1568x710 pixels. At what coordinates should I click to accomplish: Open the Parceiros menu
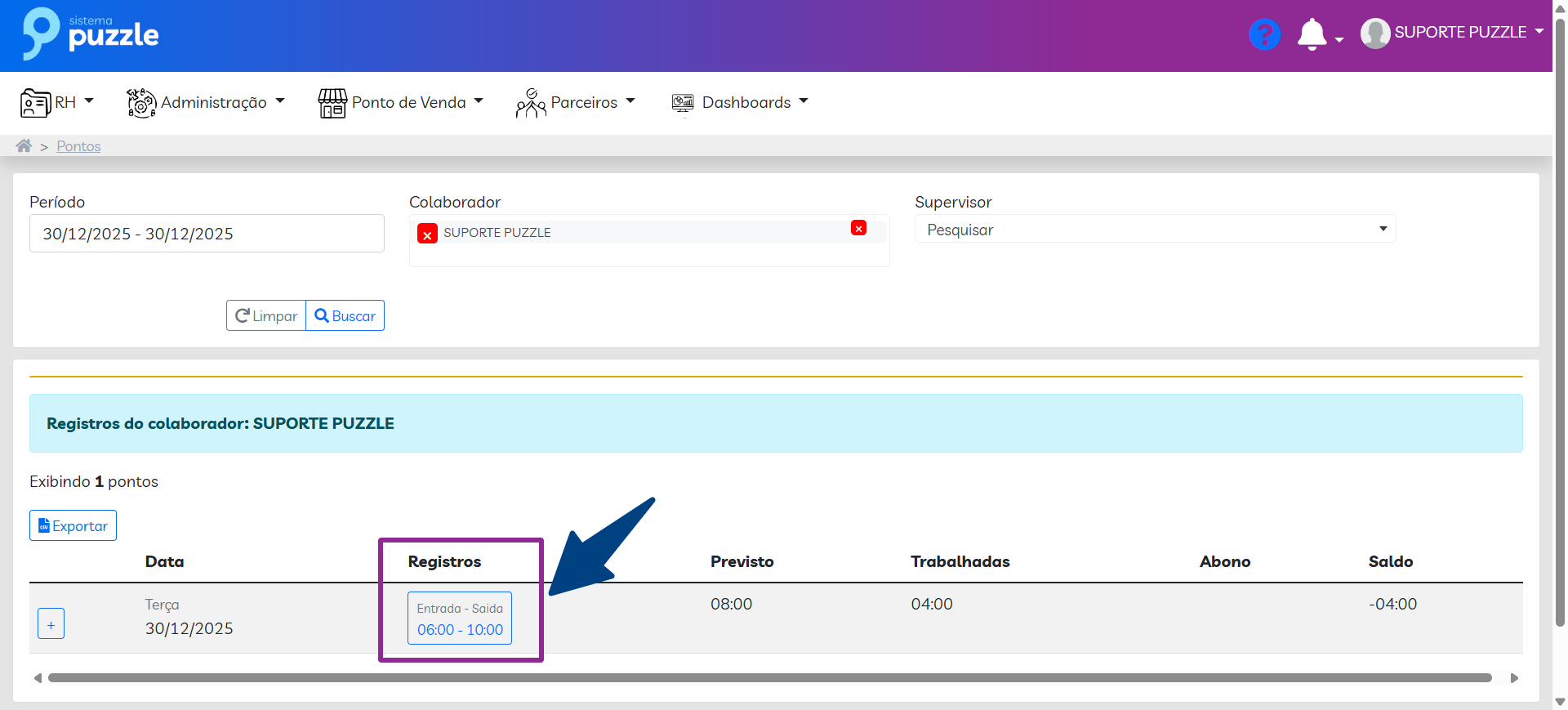(x=576, y=103)
